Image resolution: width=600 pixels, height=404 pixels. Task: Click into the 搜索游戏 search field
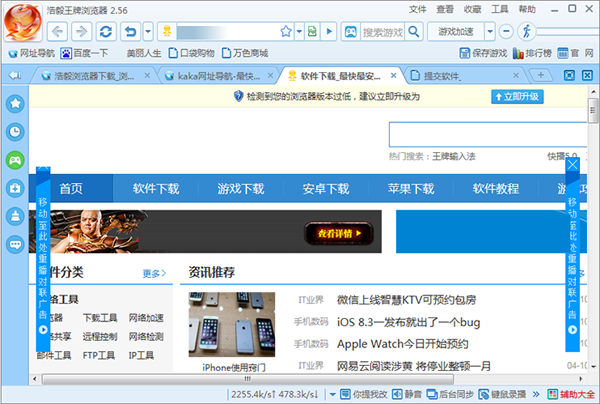(x=383, y=32)
